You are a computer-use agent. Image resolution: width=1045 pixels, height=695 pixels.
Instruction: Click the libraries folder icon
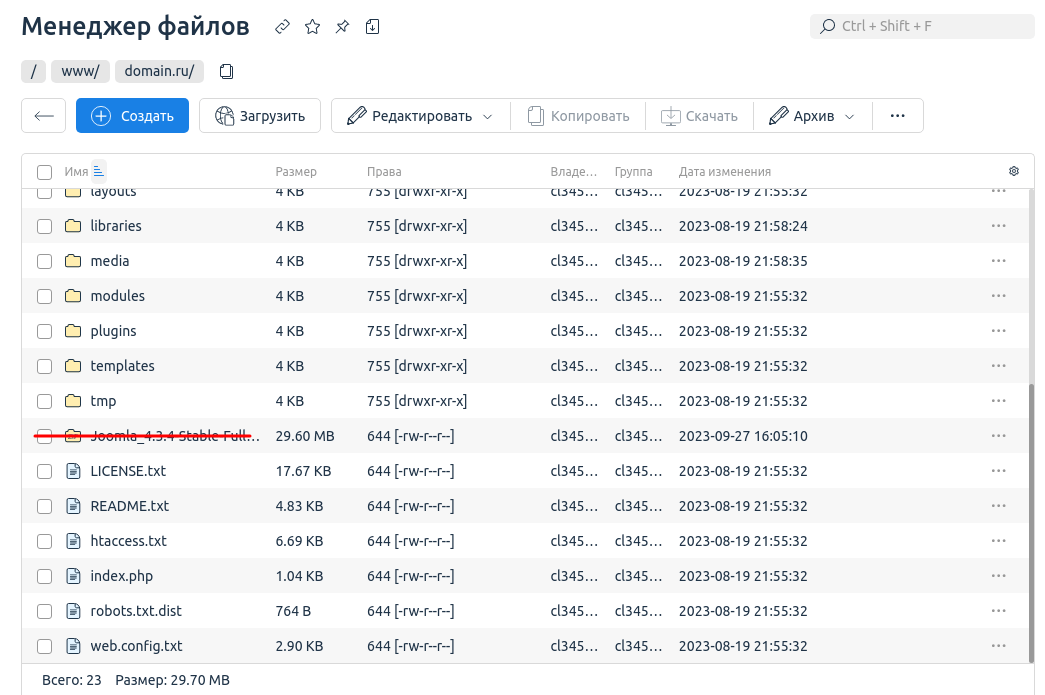pos(73,226)
